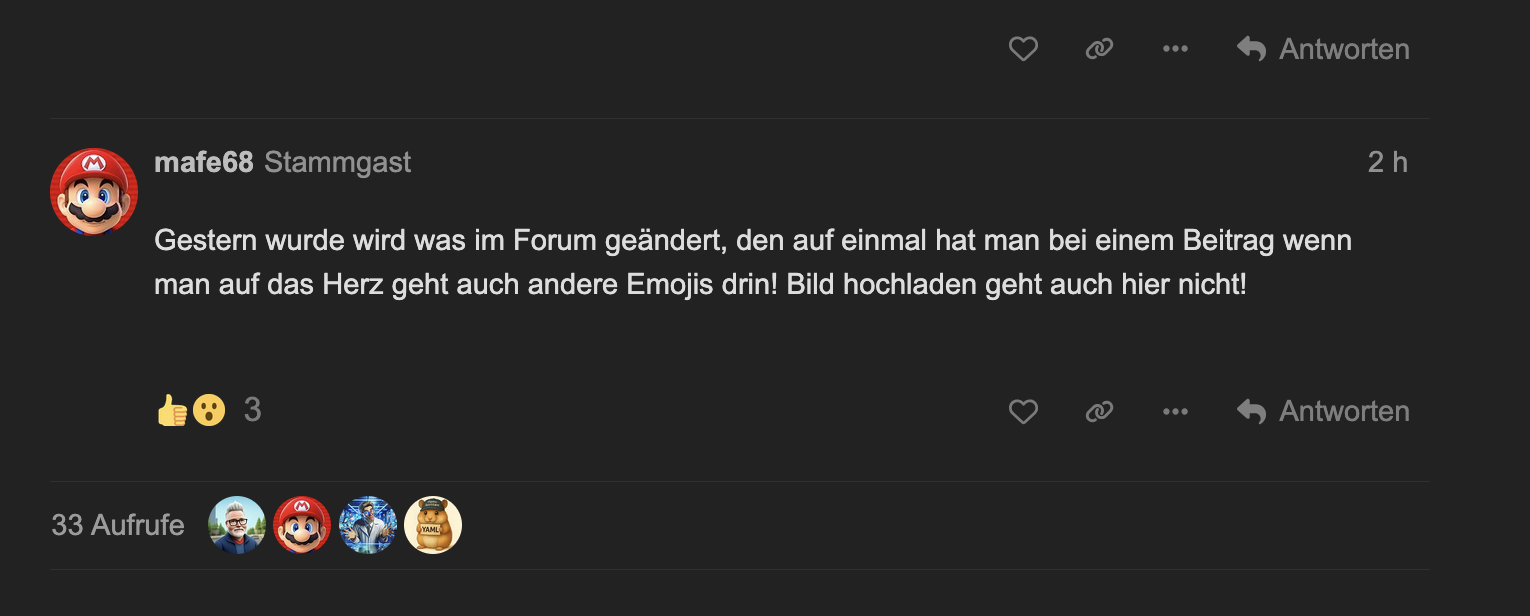
Task: Click the heart icon on the top post
Action: [1023, 49]
